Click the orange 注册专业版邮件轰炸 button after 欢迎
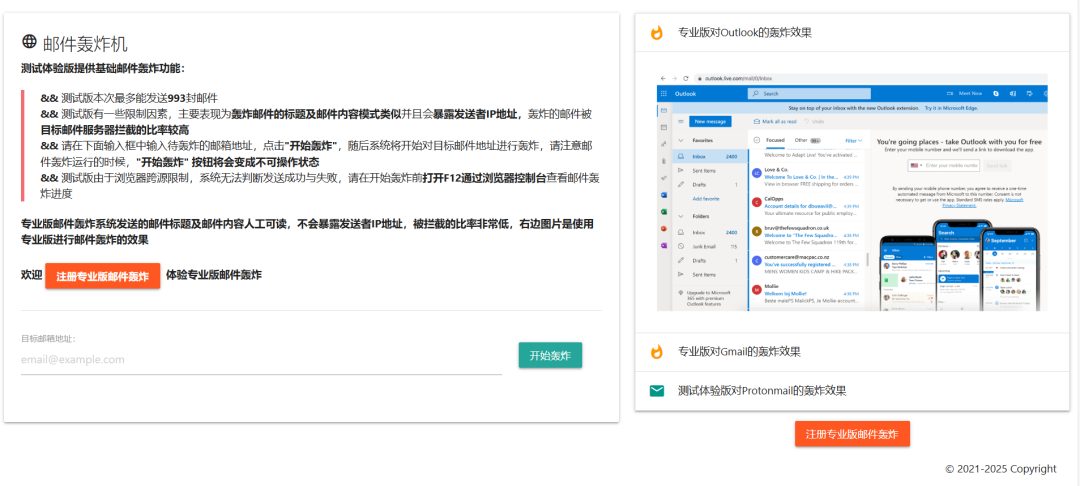 click(103, 276)
